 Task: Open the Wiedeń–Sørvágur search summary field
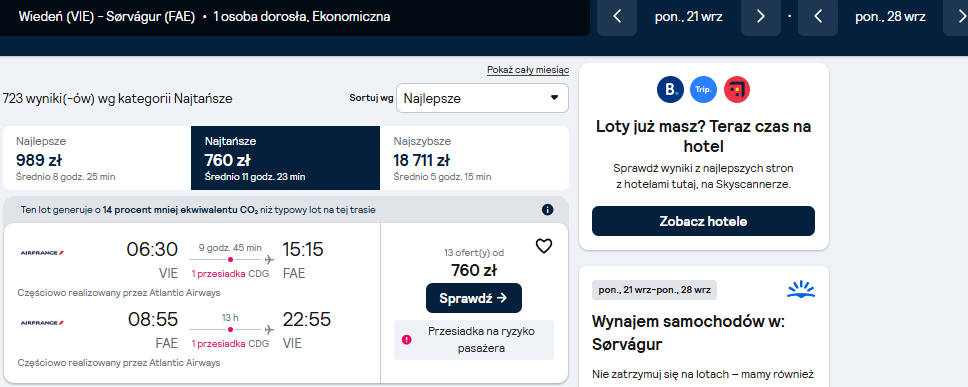click(294, 17)
